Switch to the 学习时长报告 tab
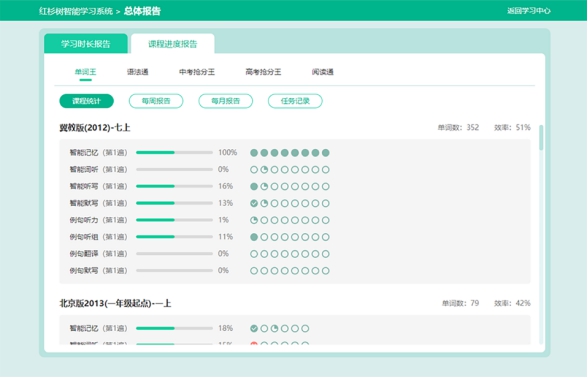588x378 pixels. [86, 44]
